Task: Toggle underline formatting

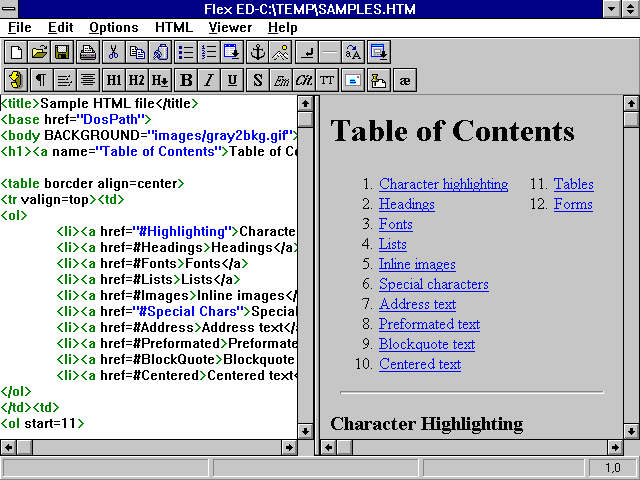Action: tap(232, 80)
